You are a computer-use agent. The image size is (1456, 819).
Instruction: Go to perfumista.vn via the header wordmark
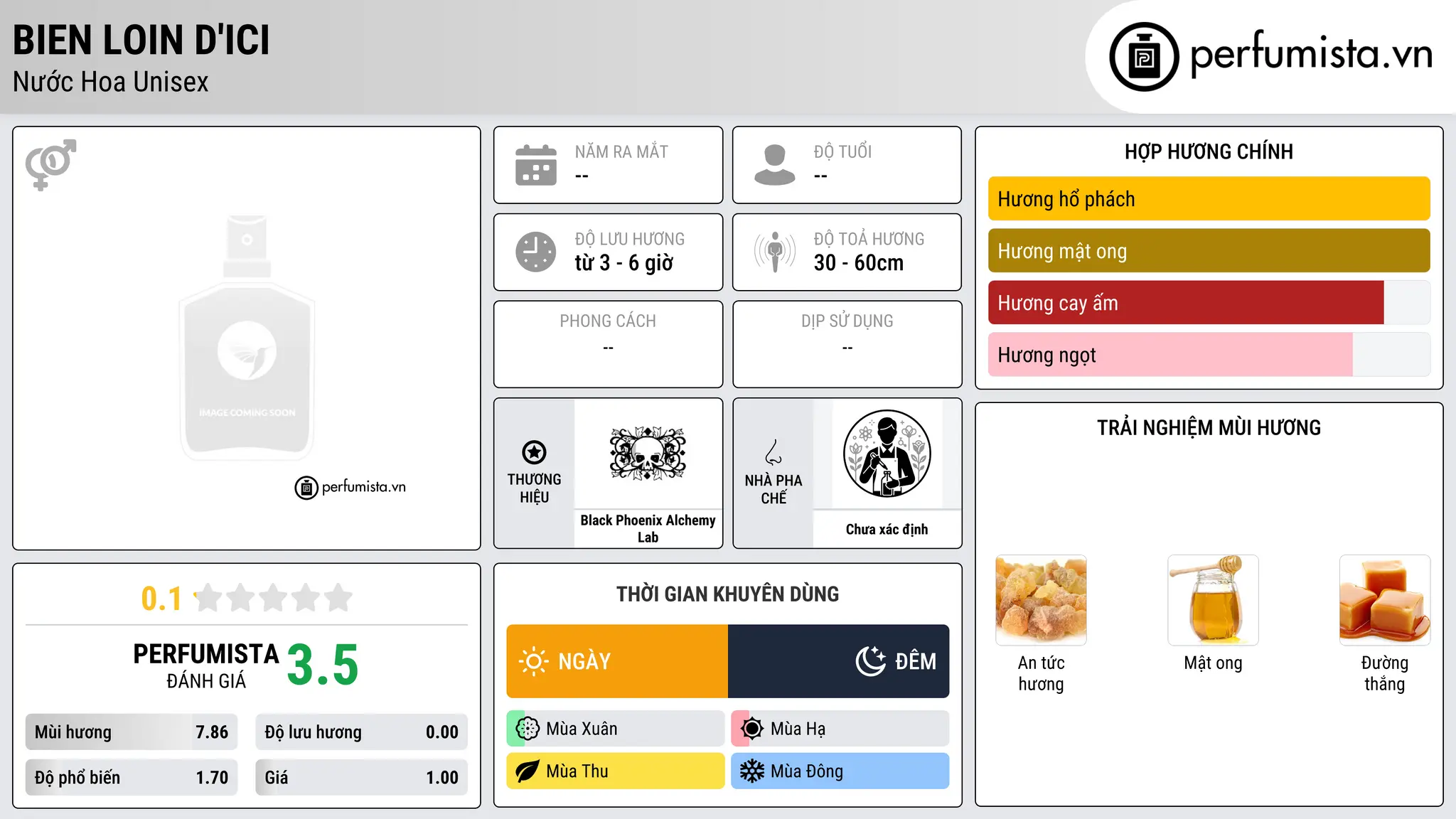[1311, 55]
